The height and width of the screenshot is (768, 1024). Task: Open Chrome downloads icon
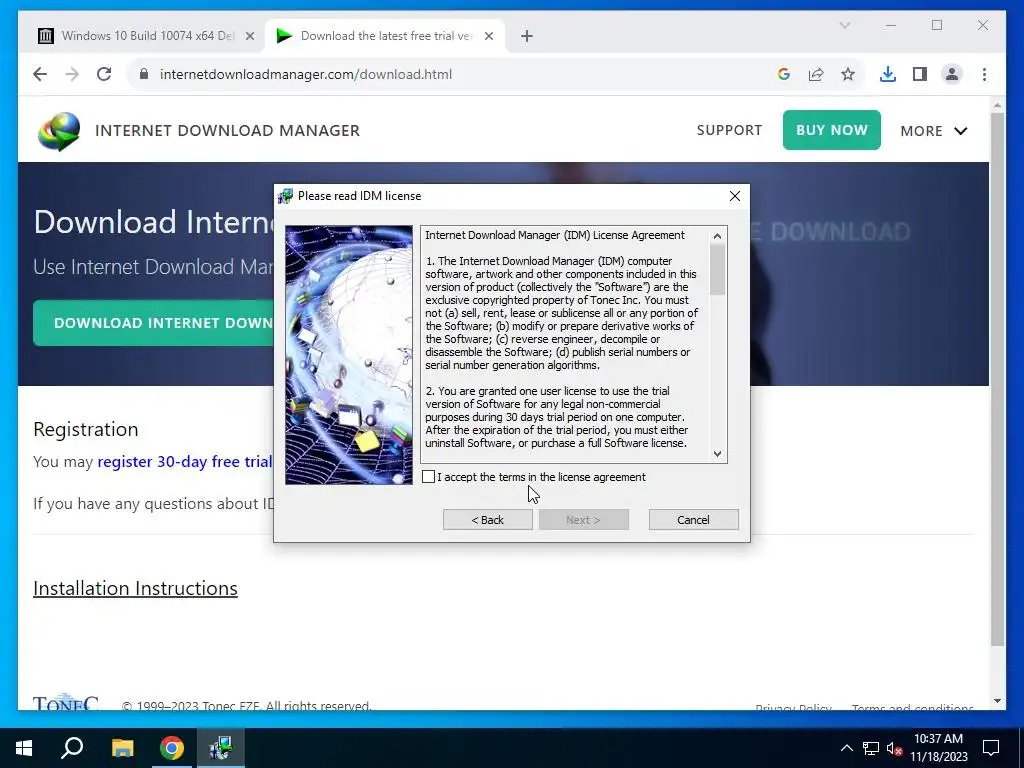[x=888, y=74]
